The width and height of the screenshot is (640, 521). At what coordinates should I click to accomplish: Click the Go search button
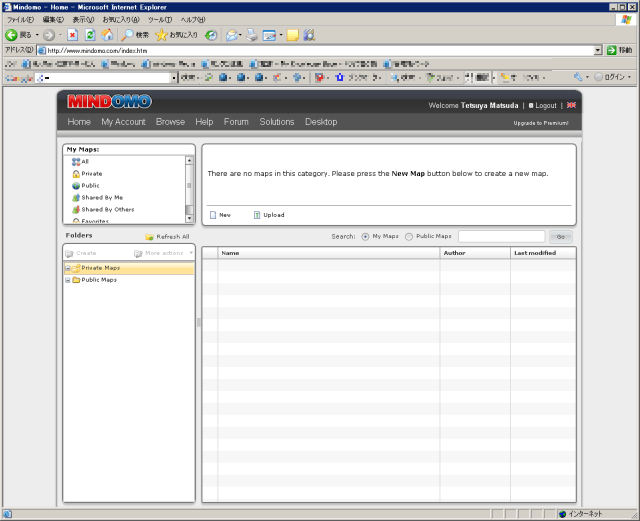[x=561, y=237]
